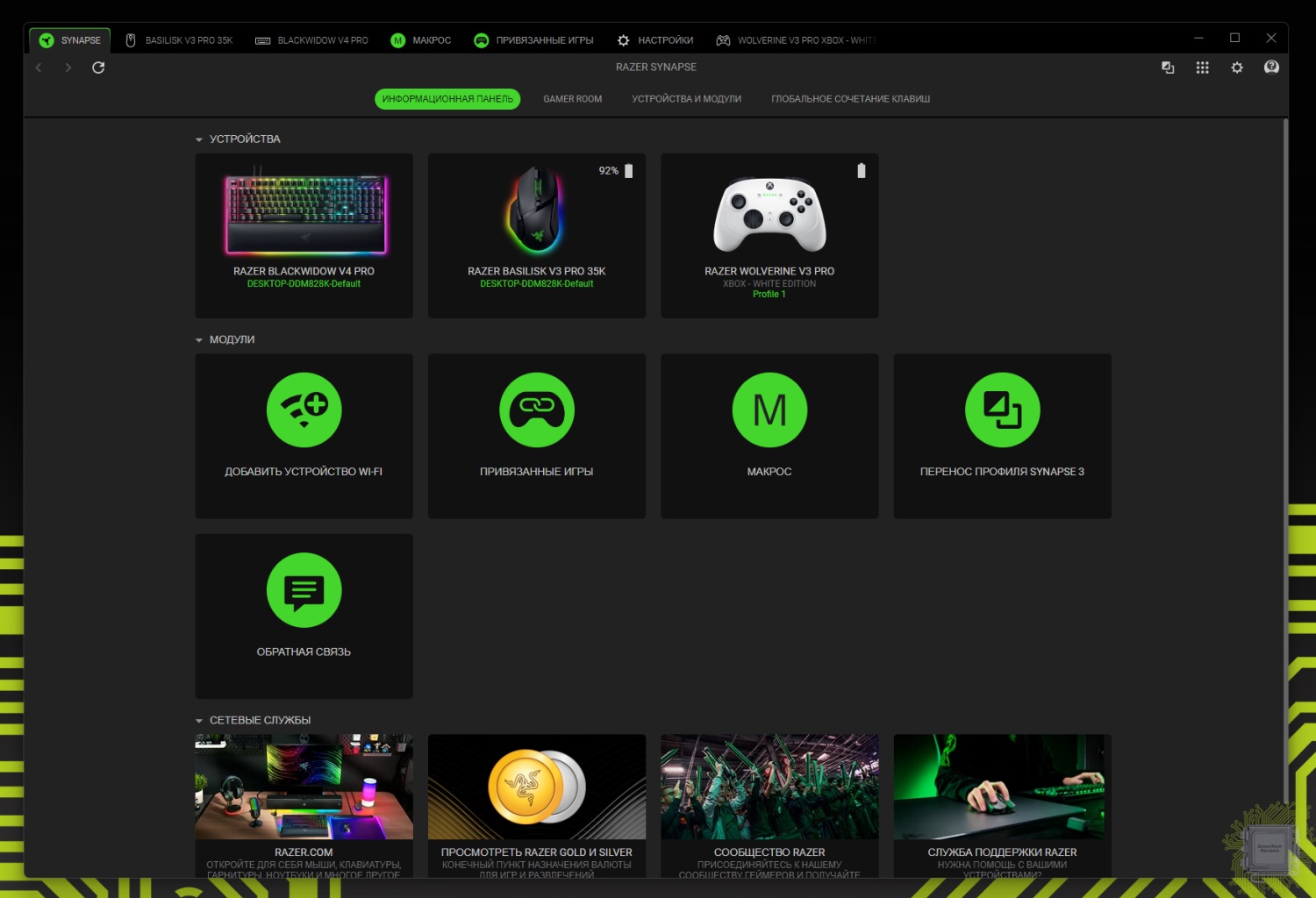Switch to the GAMER ROOM tab
This screenshot has height=898, width=1316.
[572, 99]
